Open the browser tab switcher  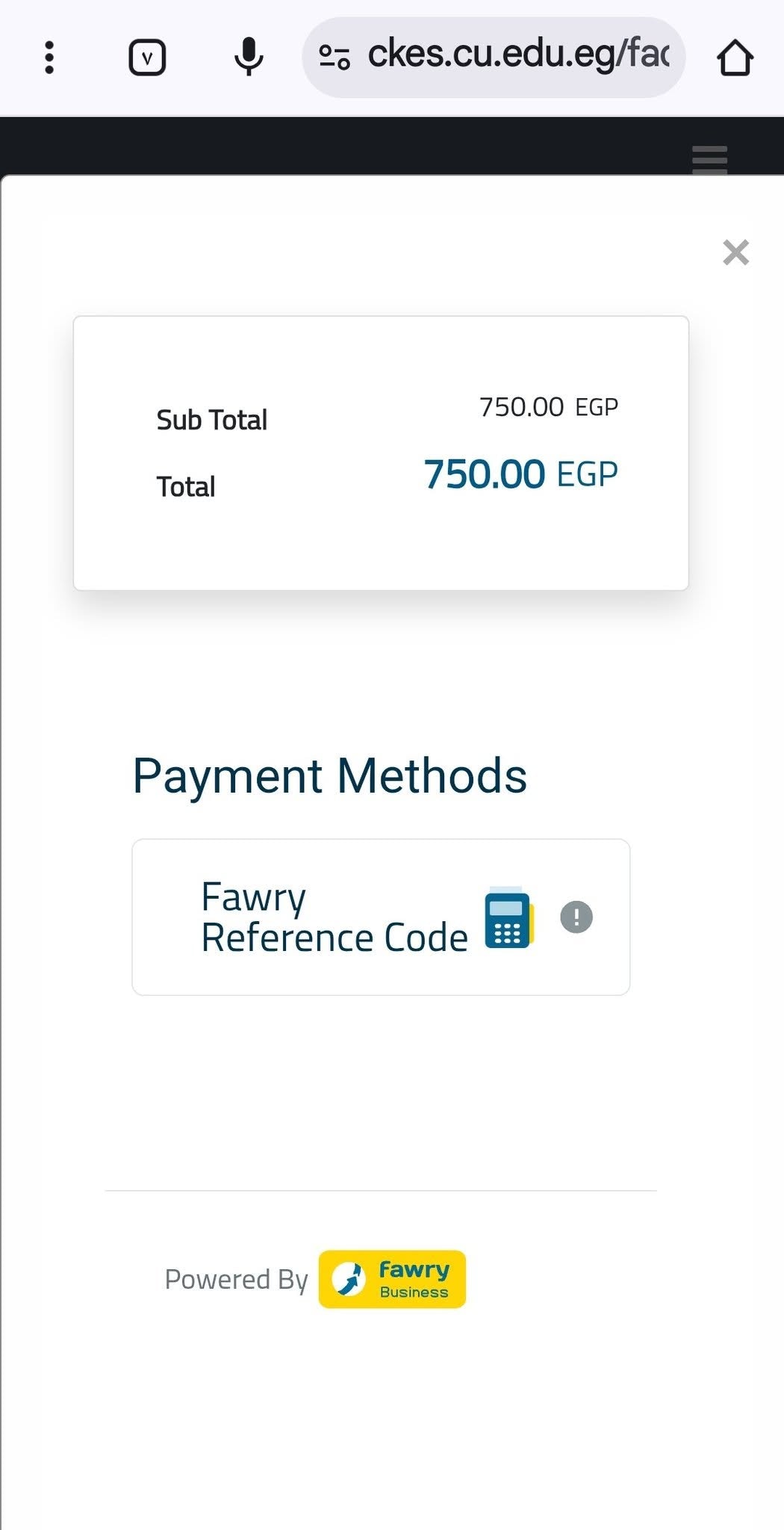point(147,58)
